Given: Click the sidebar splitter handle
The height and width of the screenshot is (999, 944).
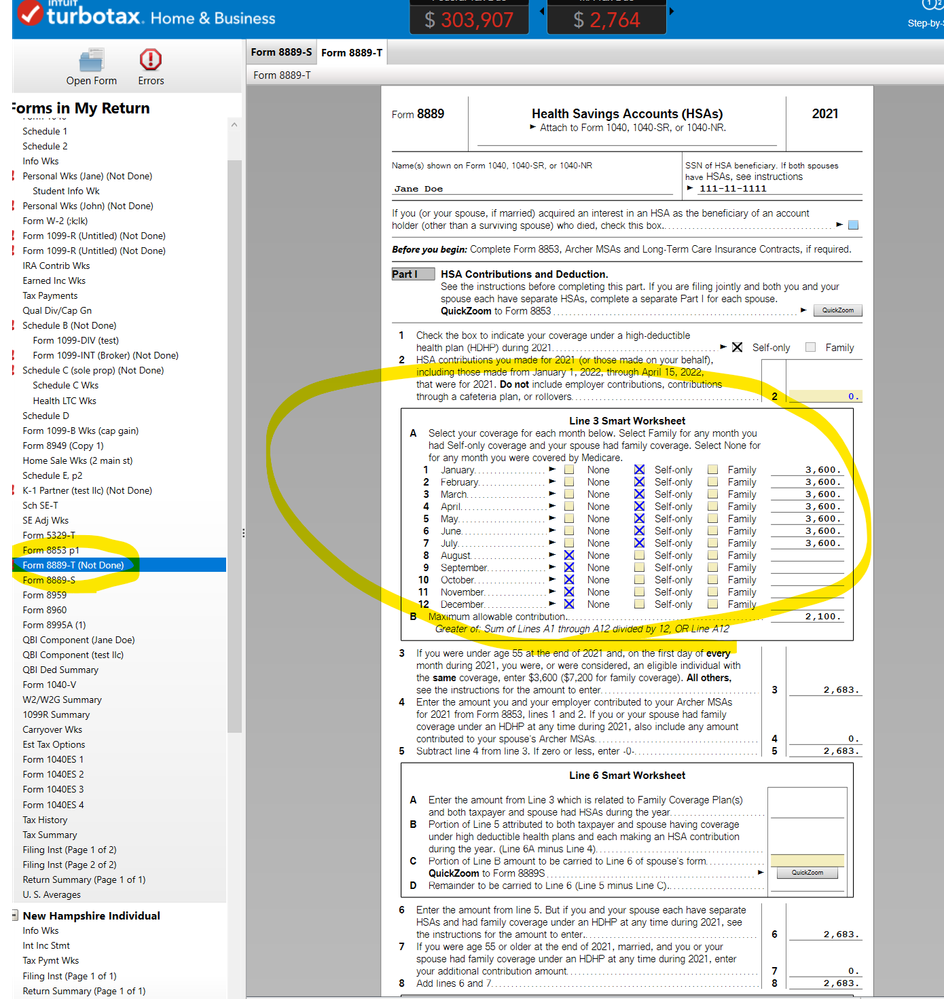Looking at the screenshot, I should pyautogui.click(x=243, y=533).
